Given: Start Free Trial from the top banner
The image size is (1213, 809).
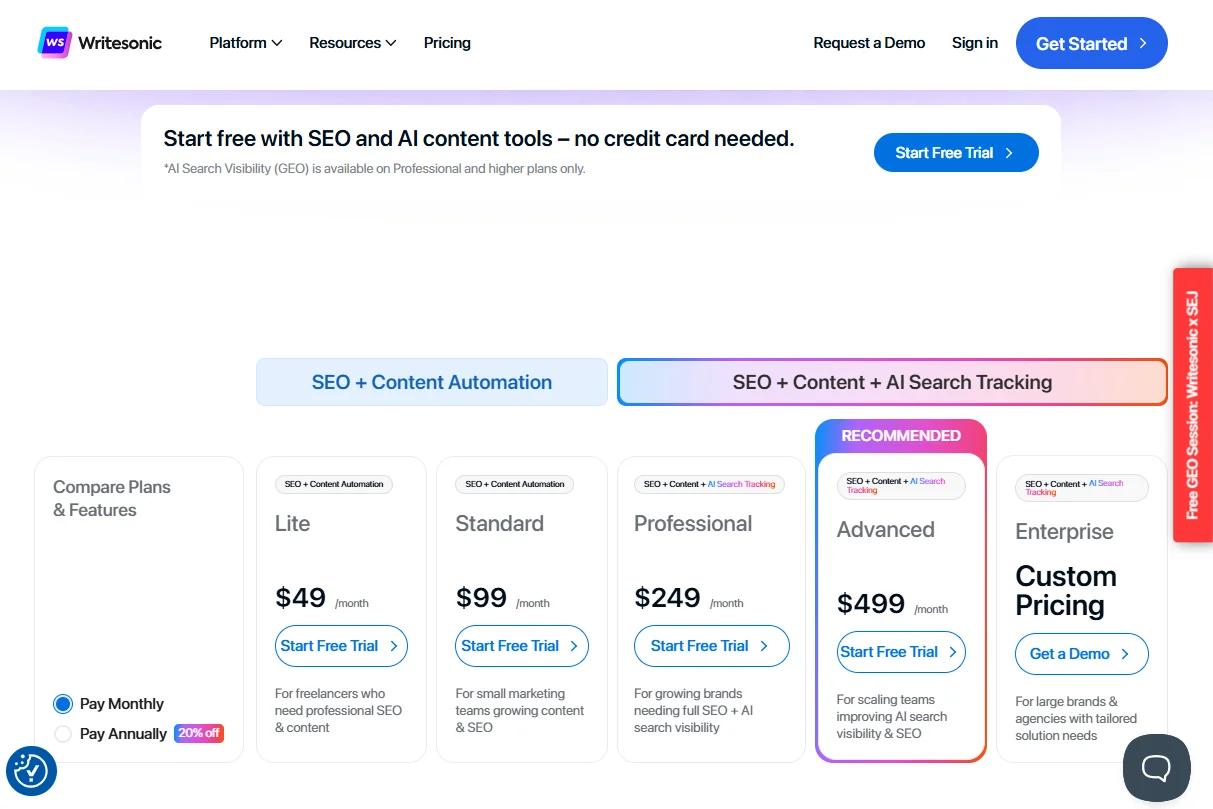Looking at the screenshot, I should click(x=955, y=152).
